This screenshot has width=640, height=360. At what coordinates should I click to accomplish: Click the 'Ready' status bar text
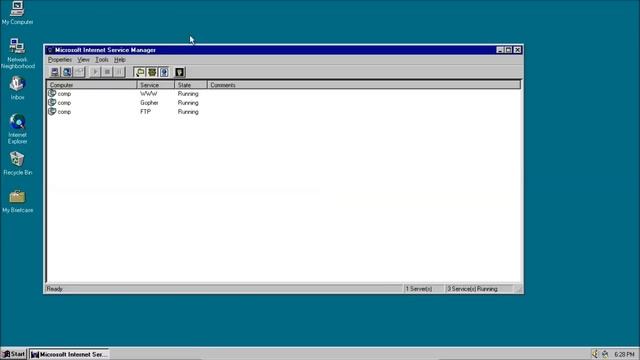tap(55, 289)
